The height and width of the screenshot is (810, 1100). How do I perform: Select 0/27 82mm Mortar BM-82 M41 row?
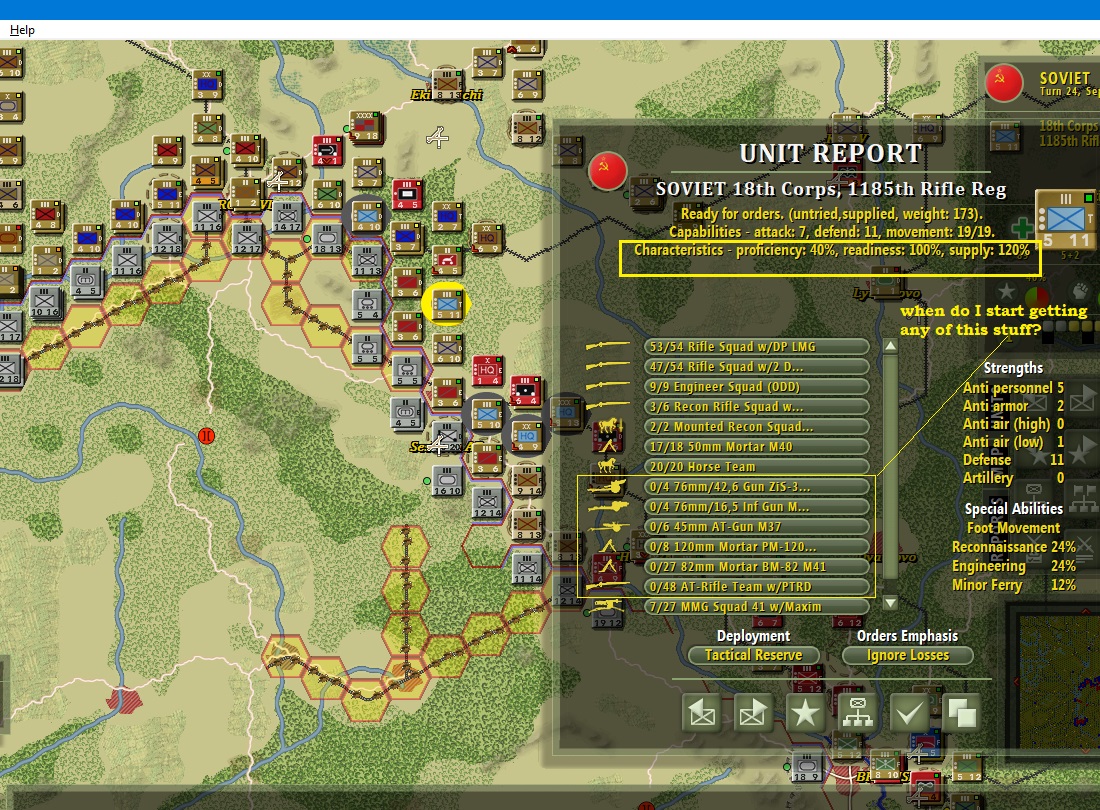point(757,566)
